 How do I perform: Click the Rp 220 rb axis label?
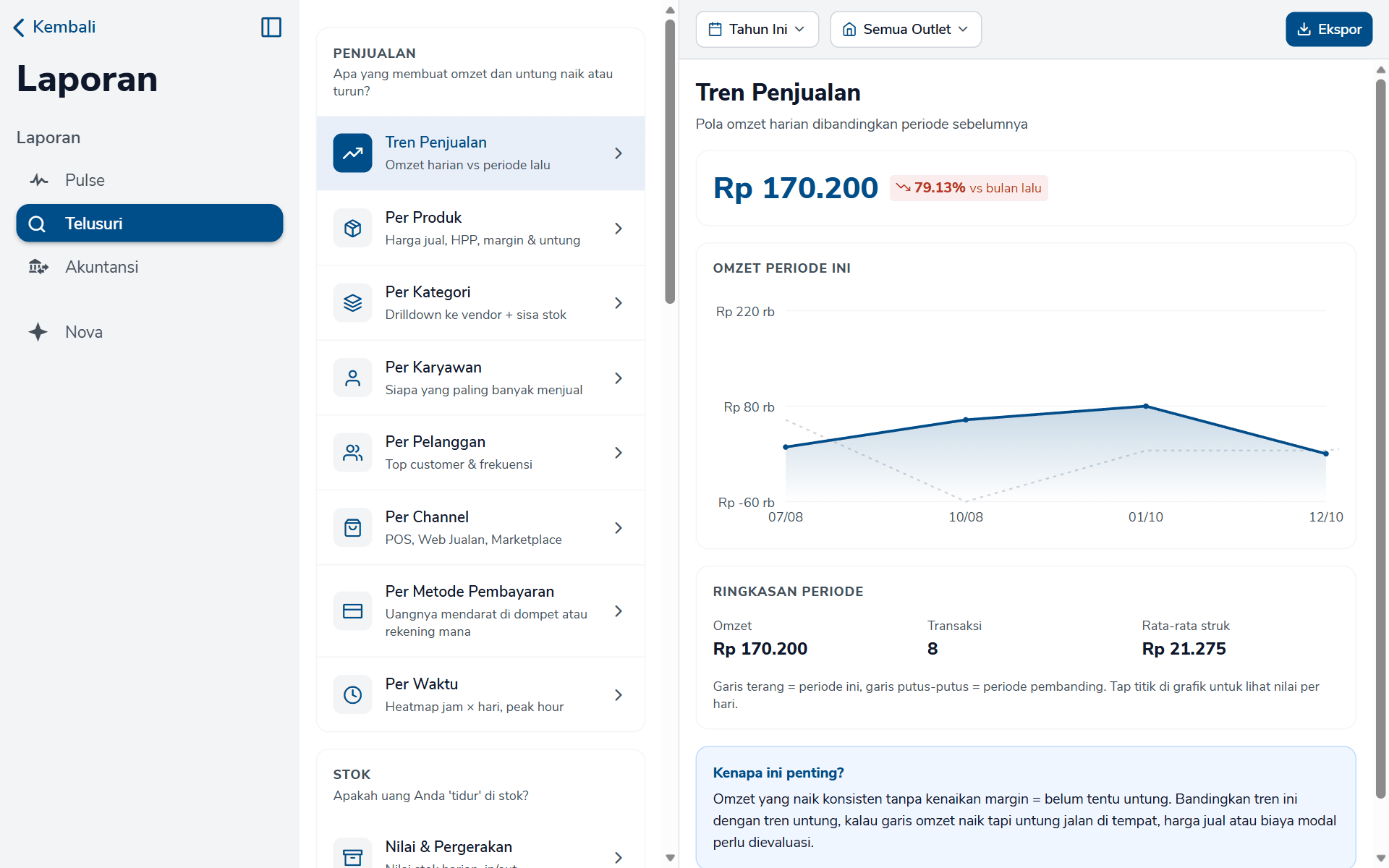(x=745, y=312)
